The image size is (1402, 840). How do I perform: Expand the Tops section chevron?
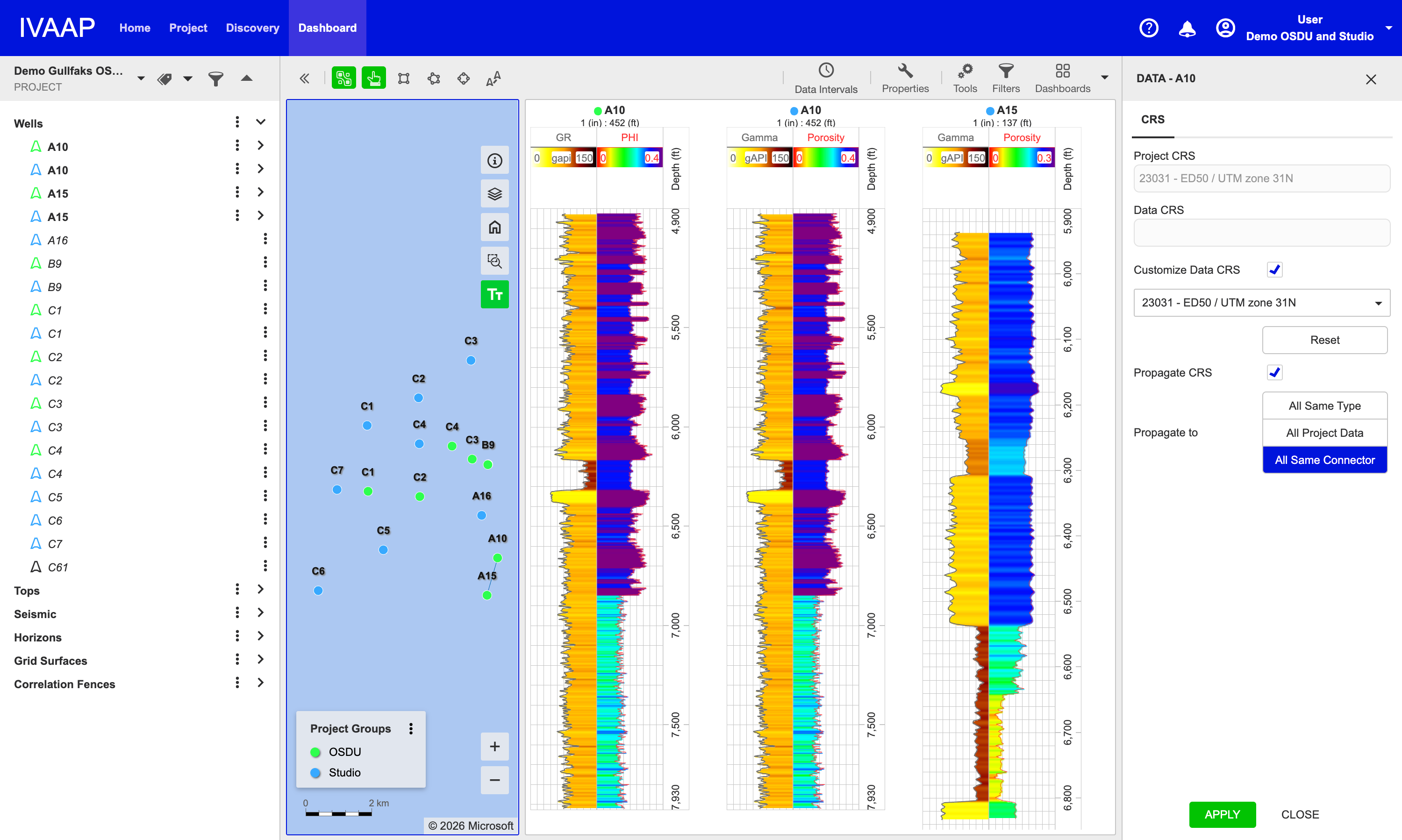coord(260,589)
